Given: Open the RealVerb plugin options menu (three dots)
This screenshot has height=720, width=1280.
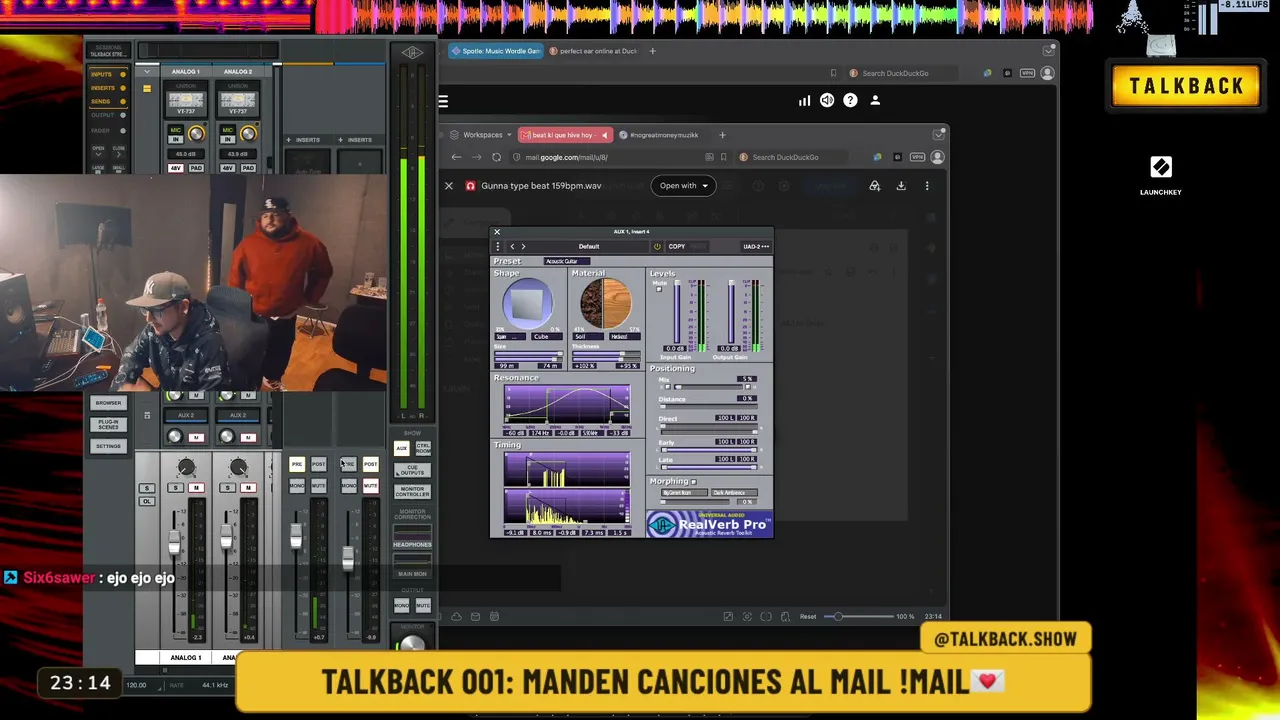Looking at the screenshot, I should coord(498,246).
